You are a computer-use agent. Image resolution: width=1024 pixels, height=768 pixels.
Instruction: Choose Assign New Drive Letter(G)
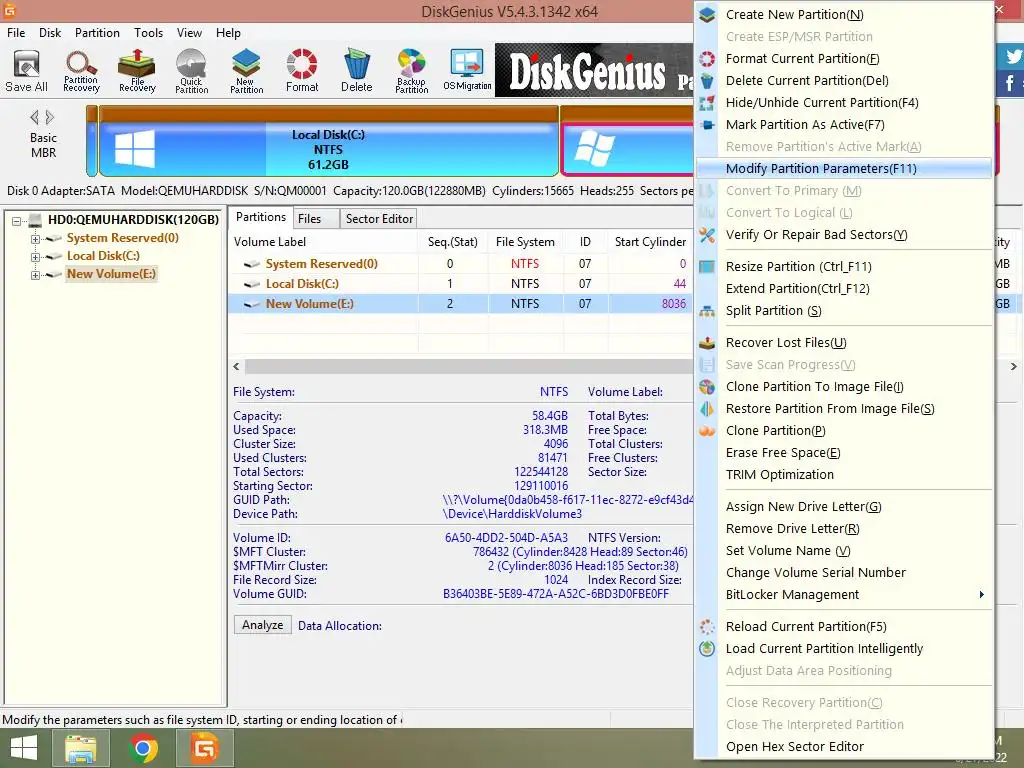pos(844,507)
